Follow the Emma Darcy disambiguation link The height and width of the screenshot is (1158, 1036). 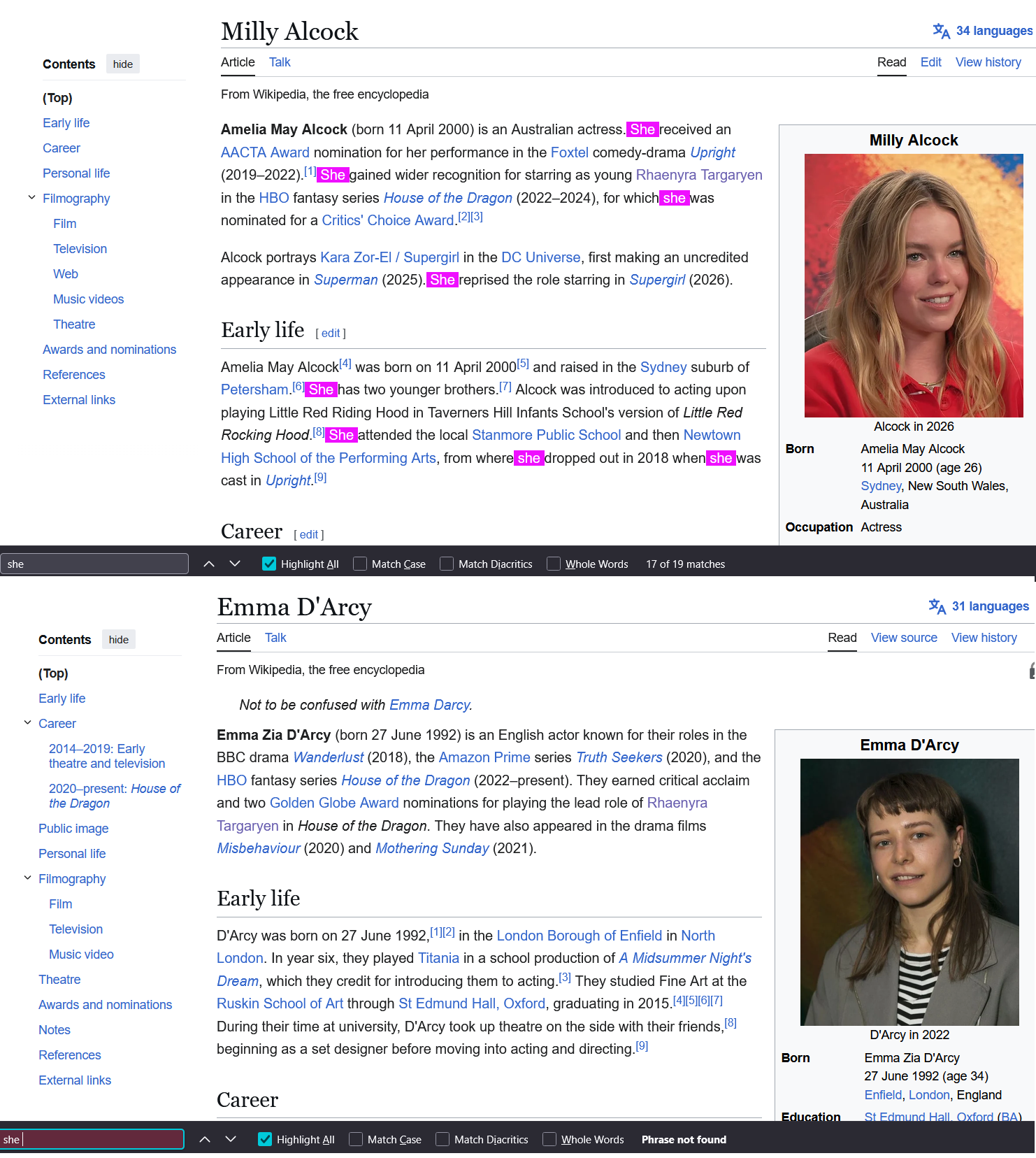[429, 705]
